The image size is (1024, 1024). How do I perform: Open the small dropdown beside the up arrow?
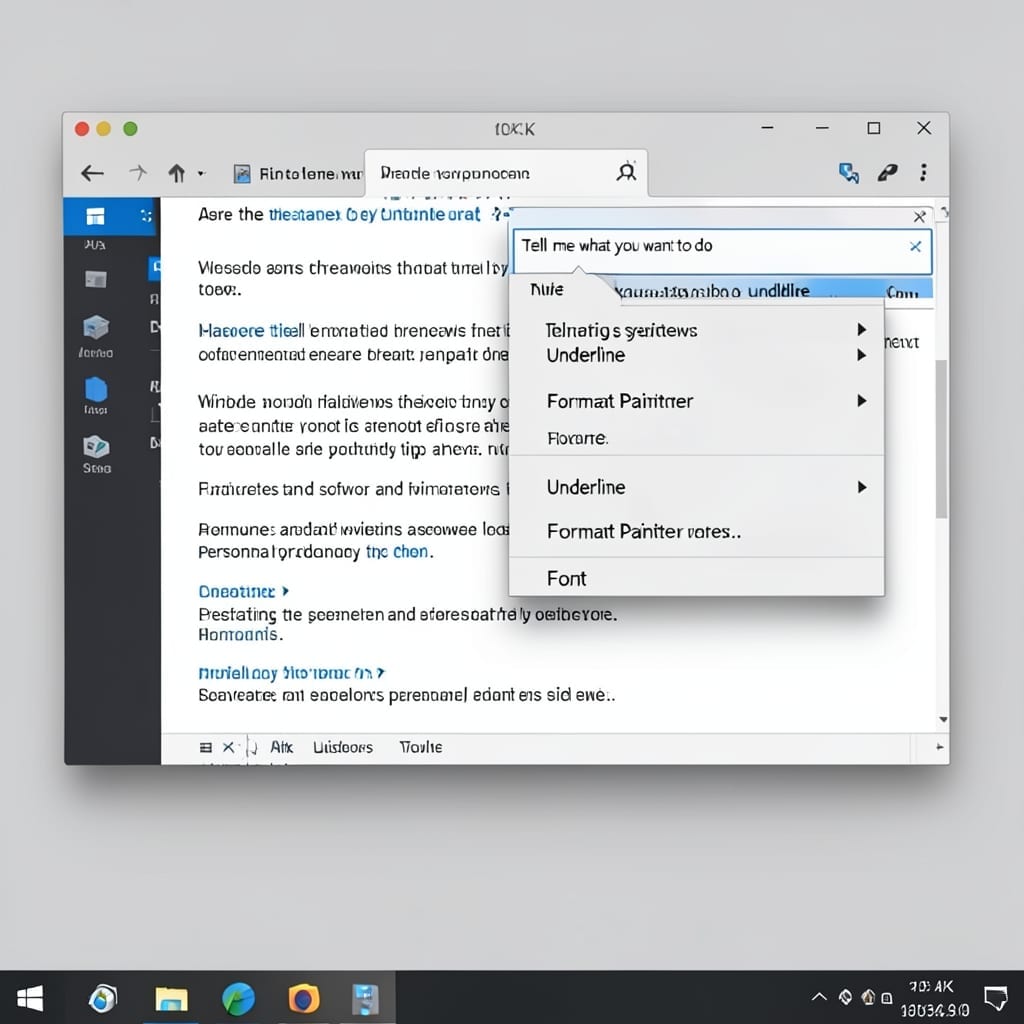click(x=201, y=174)
